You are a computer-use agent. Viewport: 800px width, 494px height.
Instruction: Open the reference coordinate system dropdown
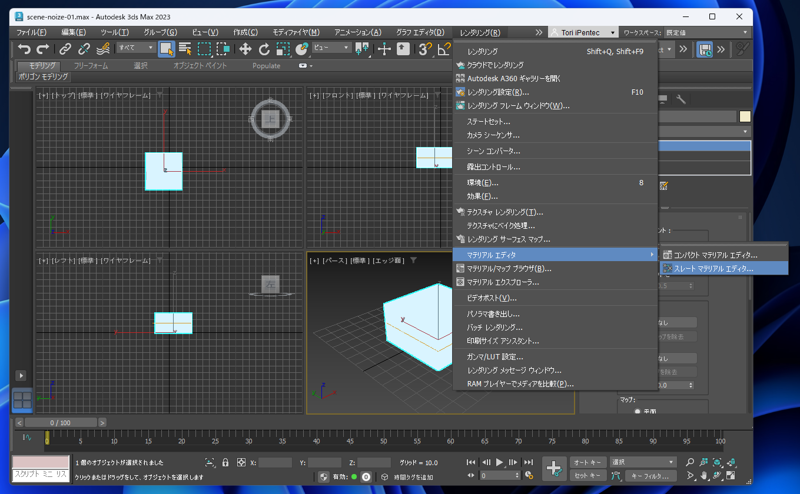coord(331,47)
